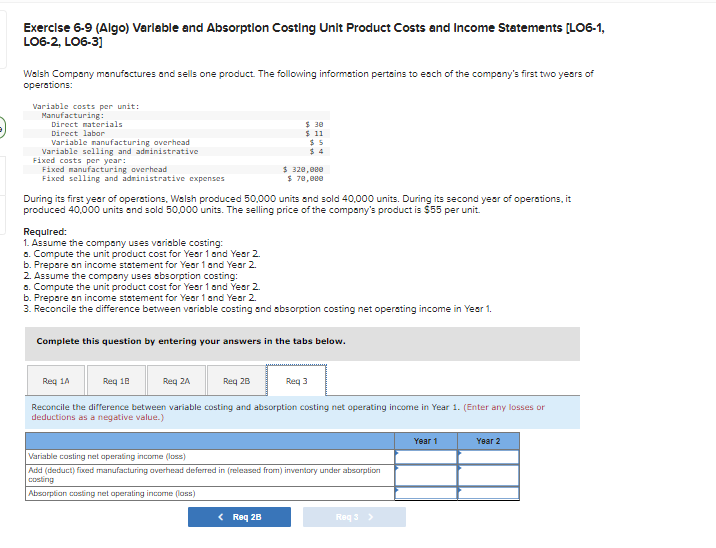Click the $ 70,000 fixed selling value
This screenshot has width=716, height=548.
click(305, 179)
